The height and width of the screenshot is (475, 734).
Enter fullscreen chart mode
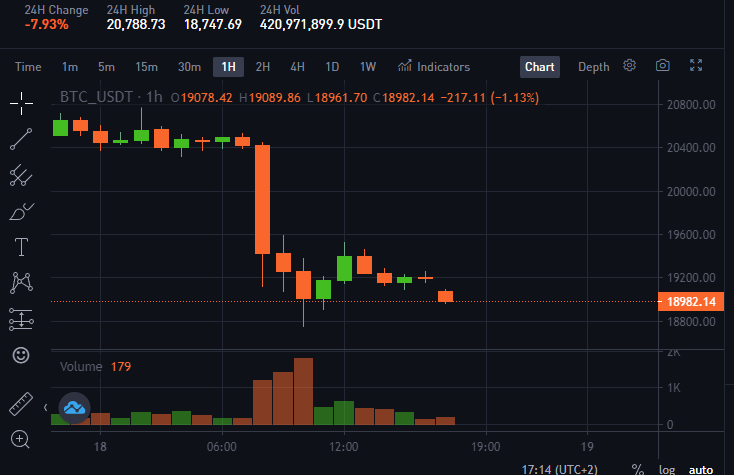click(x=696, y=66)
